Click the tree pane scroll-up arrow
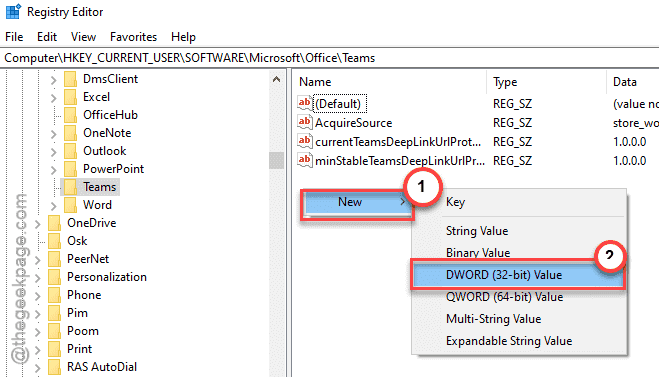 (x=277, y=79)
